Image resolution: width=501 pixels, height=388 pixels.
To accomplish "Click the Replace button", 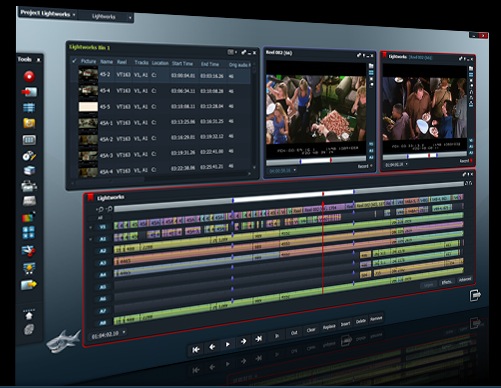I will [x=329, y=327].
